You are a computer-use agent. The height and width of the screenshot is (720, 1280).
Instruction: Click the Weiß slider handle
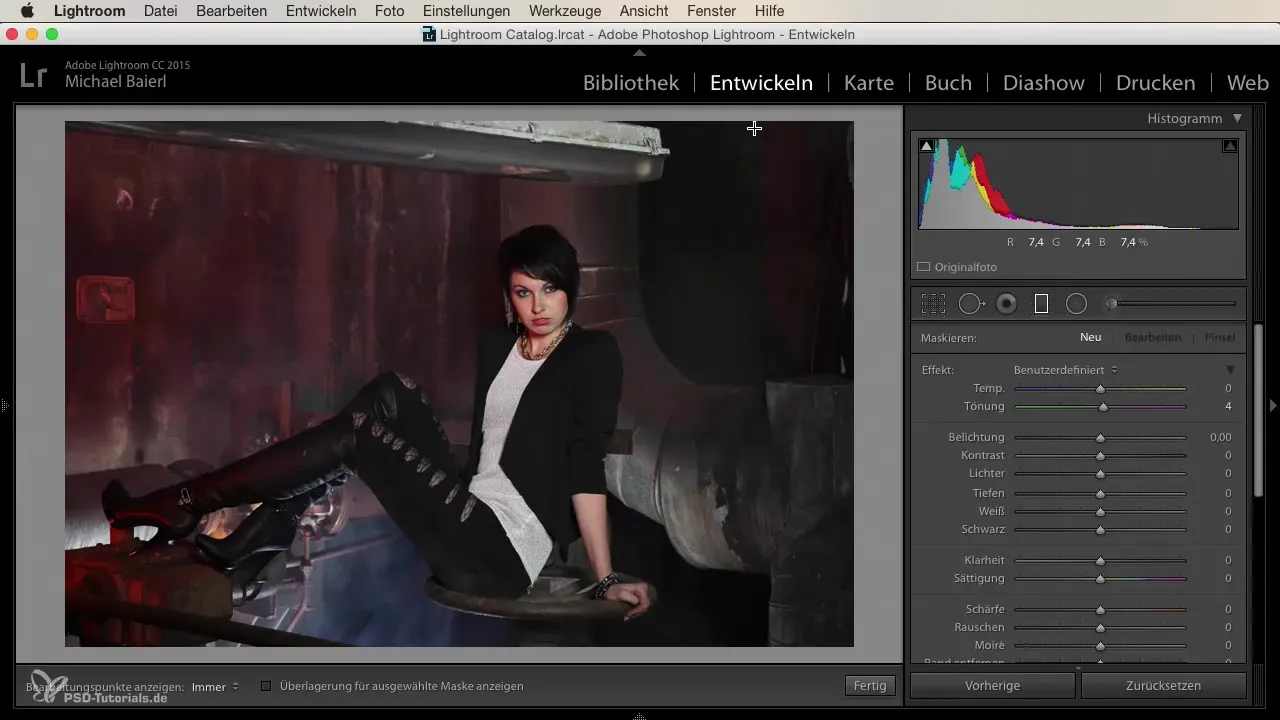[1100, 512]
